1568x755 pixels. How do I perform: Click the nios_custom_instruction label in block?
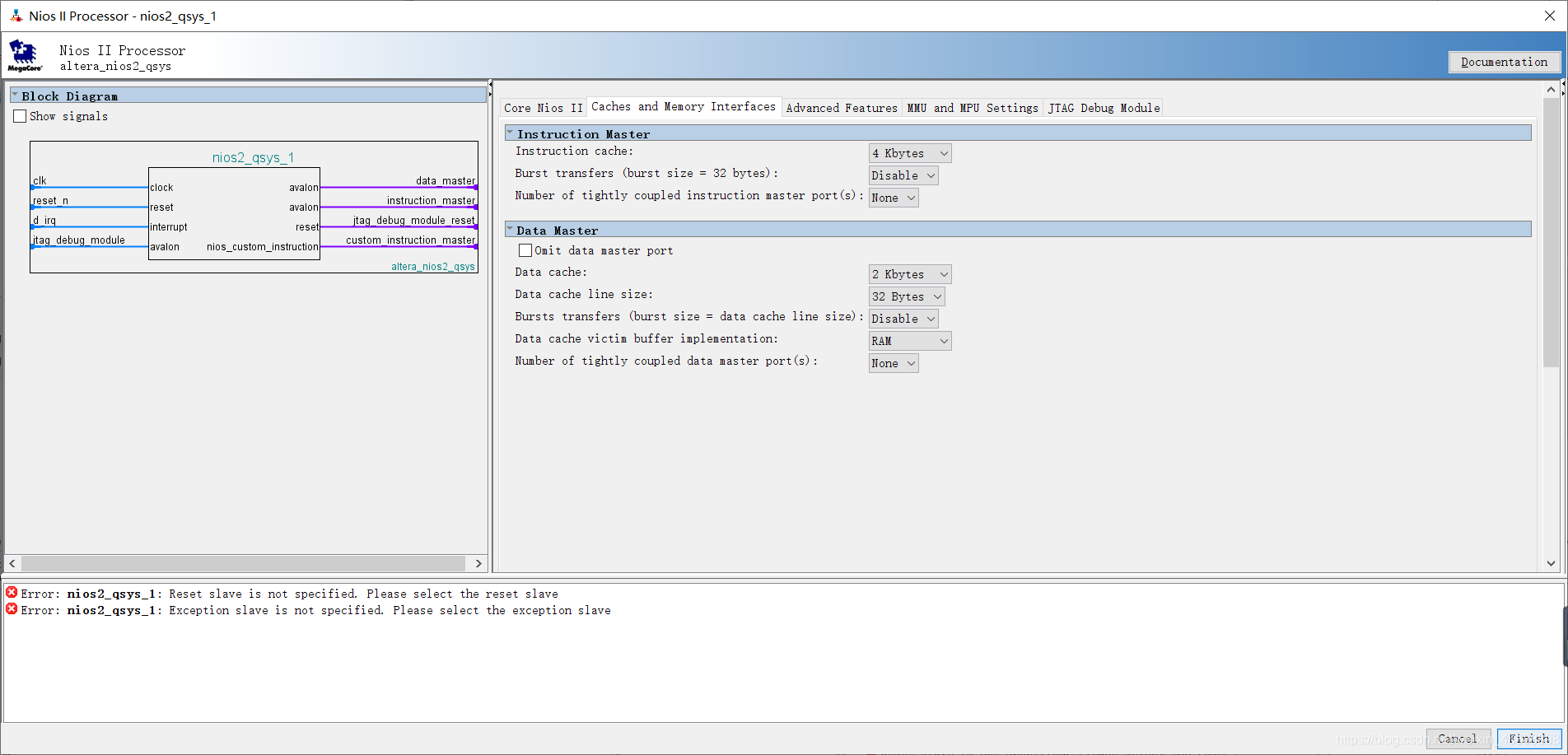click(x=262, y=246)
